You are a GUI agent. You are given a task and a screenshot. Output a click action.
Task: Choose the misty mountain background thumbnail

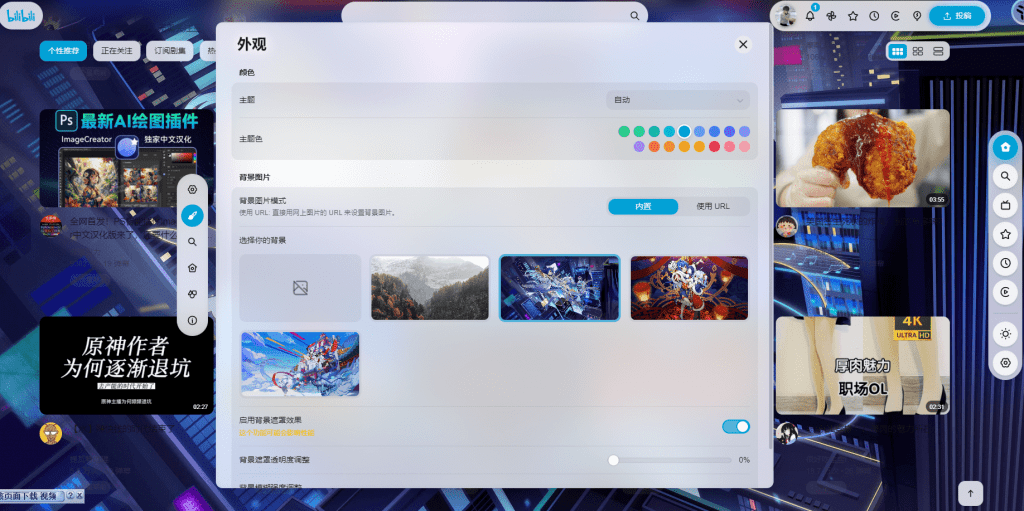coord(430,287)
